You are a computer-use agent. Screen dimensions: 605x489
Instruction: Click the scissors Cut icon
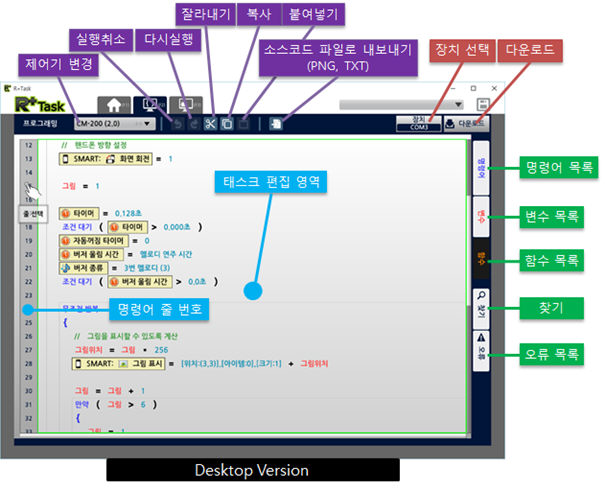click(x=211, y=123)
